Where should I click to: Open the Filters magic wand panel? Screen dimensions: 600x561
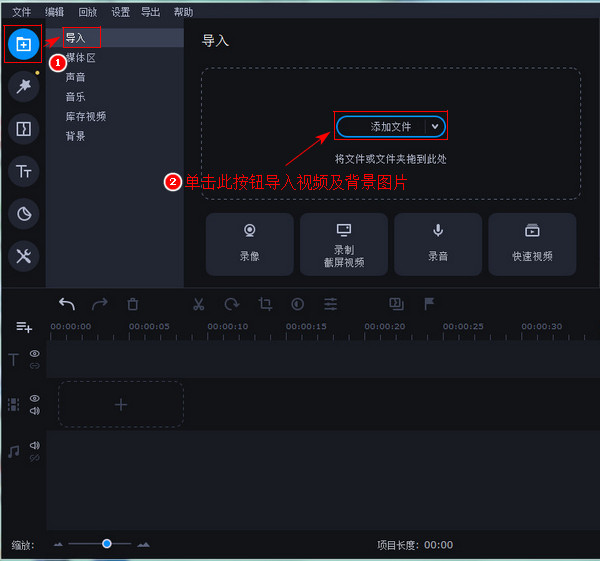23,86
